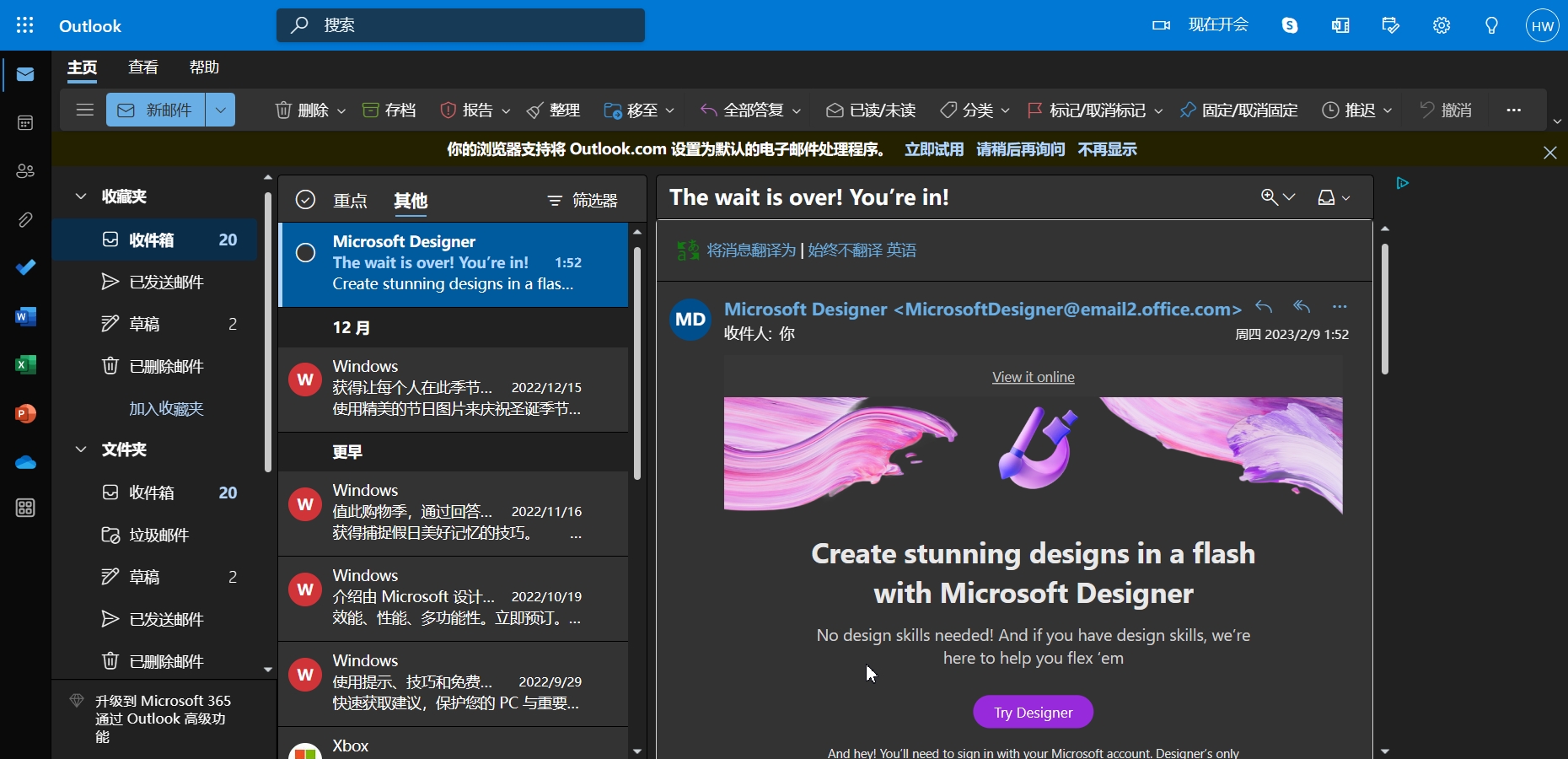Click the Try Designer button
Screen dimensions: 1568x759
click(1033, 713)
